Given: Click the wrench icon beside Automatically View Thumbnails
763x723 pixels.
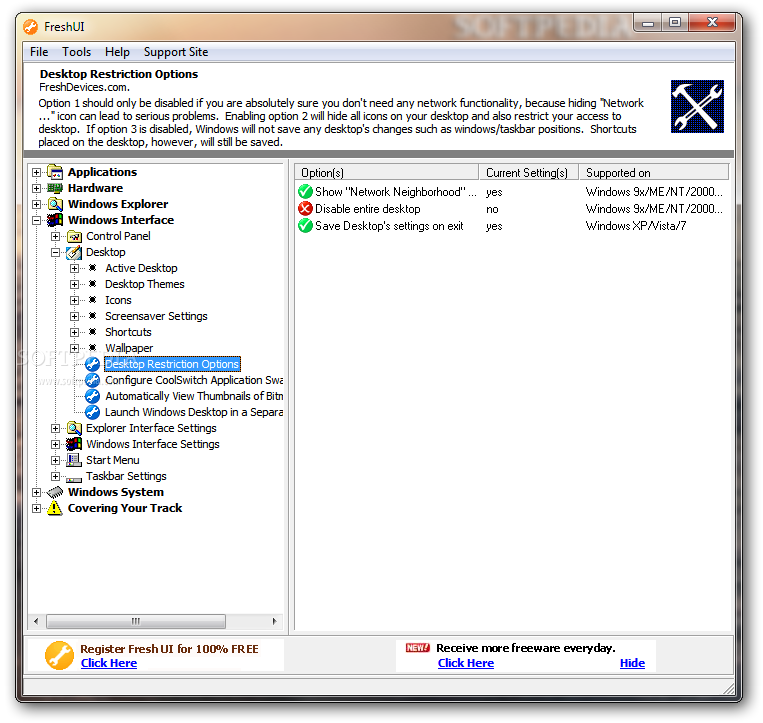Looking at the screenshot, I should pos(92,396).
